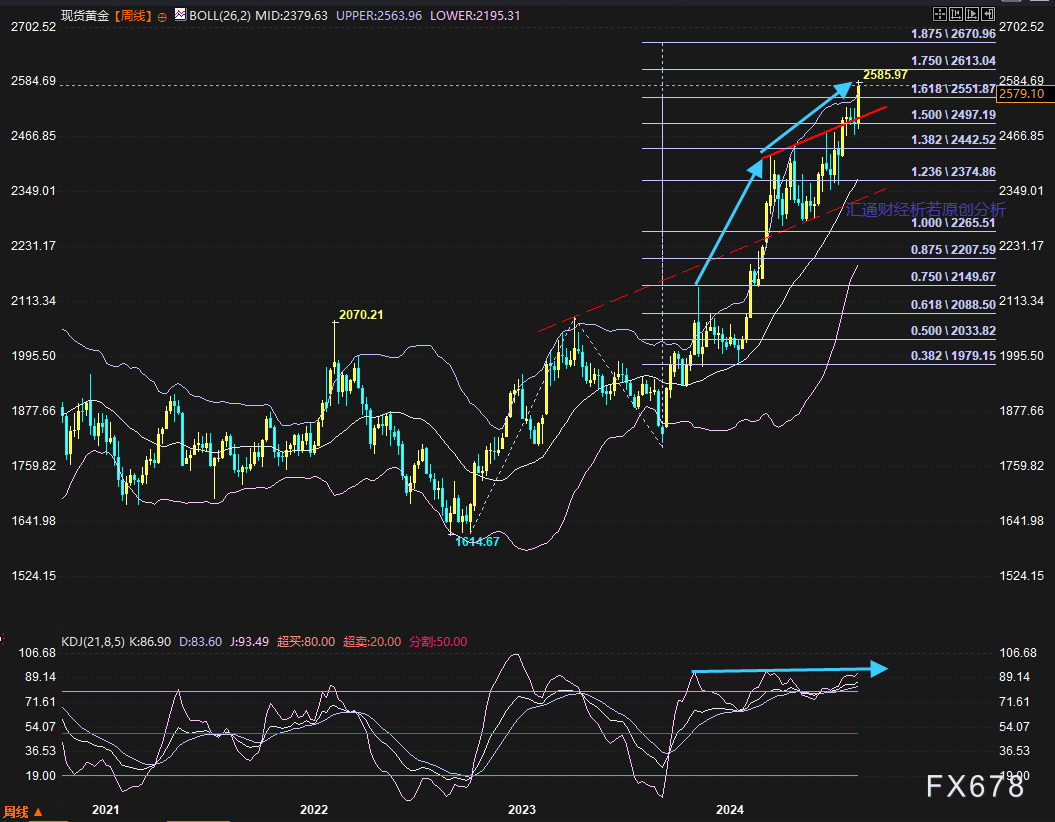
Task: Click the 2024 marker on the time axis
Action: coord(730,809)
